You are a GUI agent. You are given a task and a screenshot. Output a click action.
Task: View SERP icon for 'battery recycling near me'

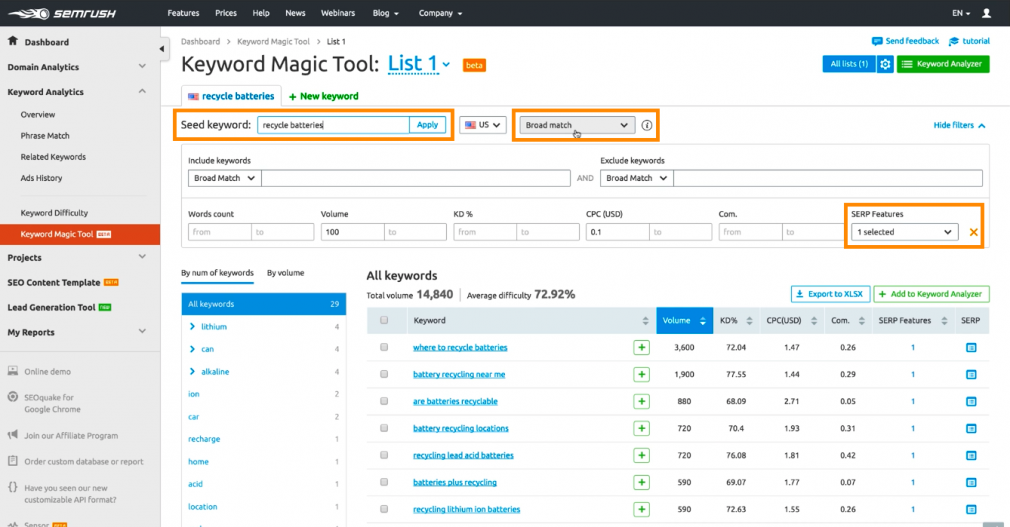[971, 374]
